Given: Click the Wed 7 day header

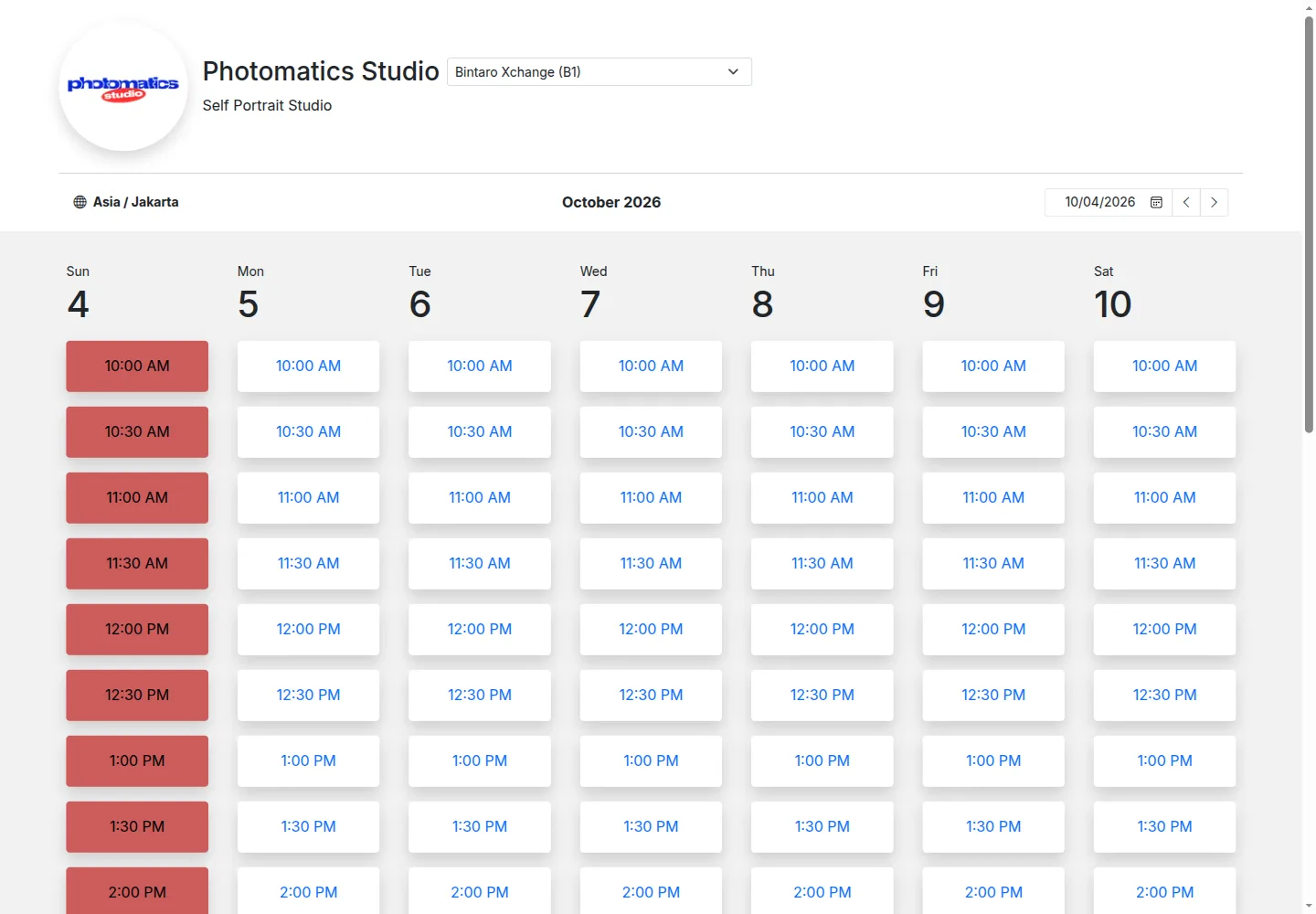Looking at the screenshot, I should (594, 292).
